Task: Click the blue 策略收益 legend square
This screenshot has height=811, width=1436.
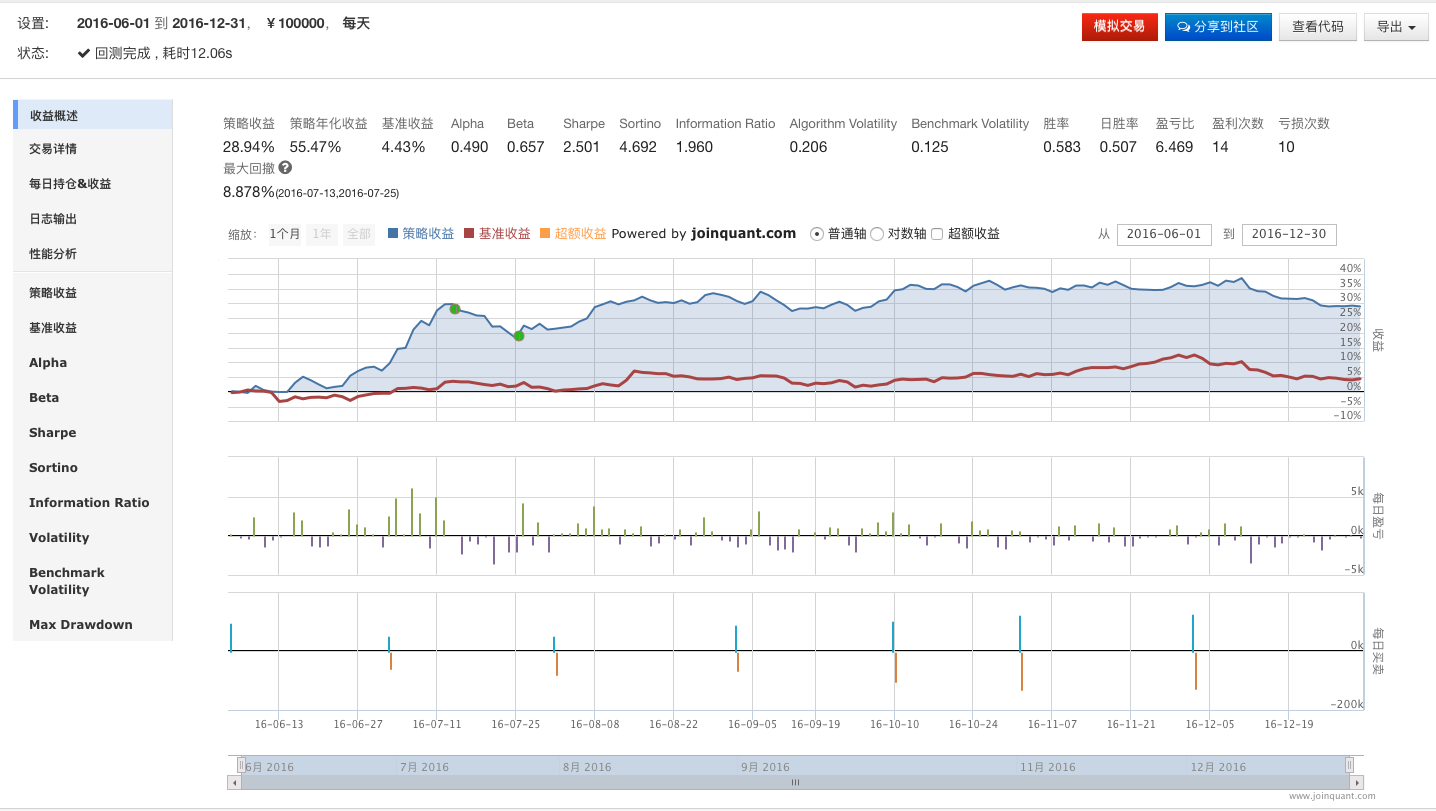Action: [x=393, y=234]
